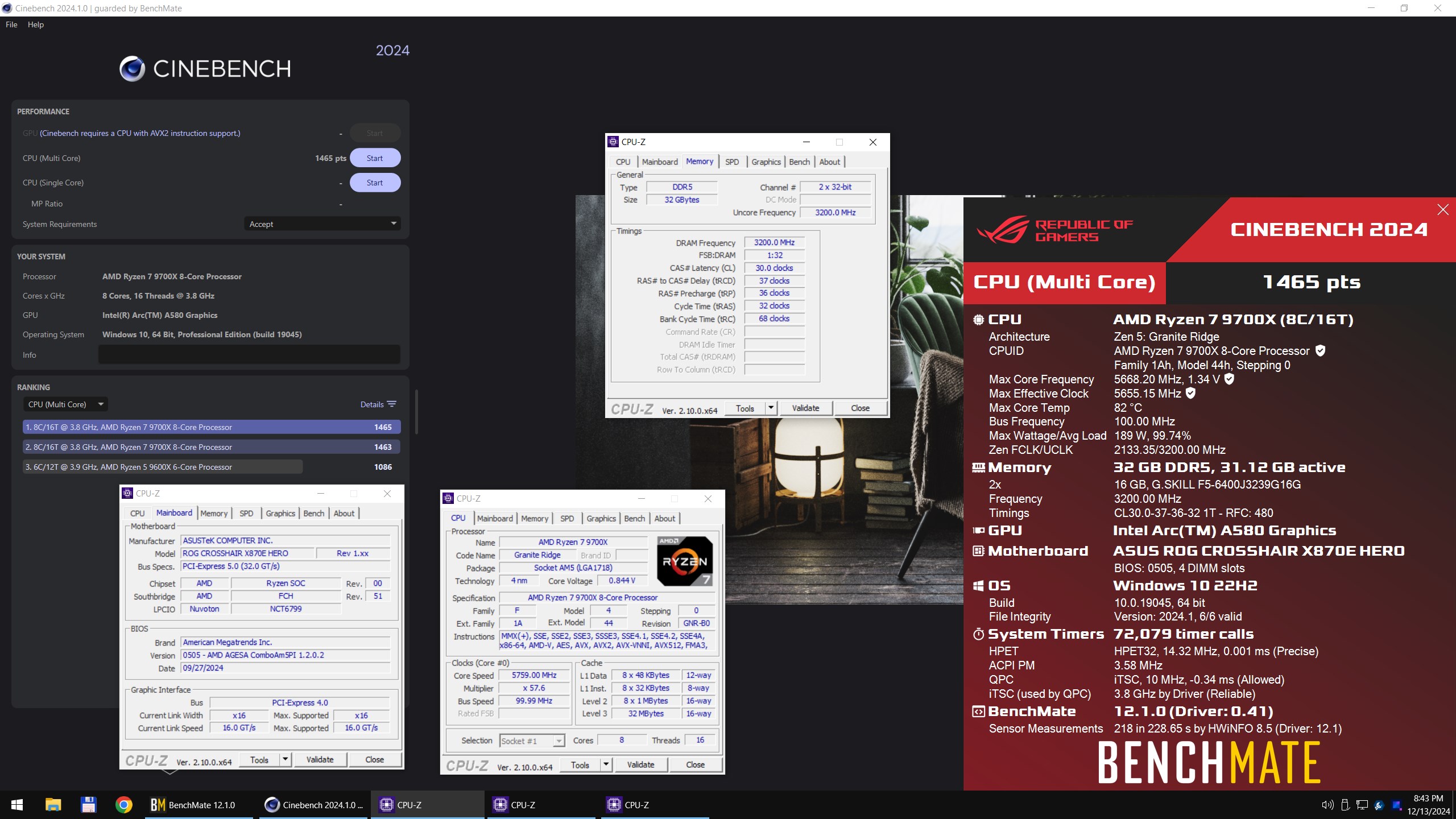Click the USB eject tray icon
Screen dimensions: 1456x819
click(x=1345, y=805)
